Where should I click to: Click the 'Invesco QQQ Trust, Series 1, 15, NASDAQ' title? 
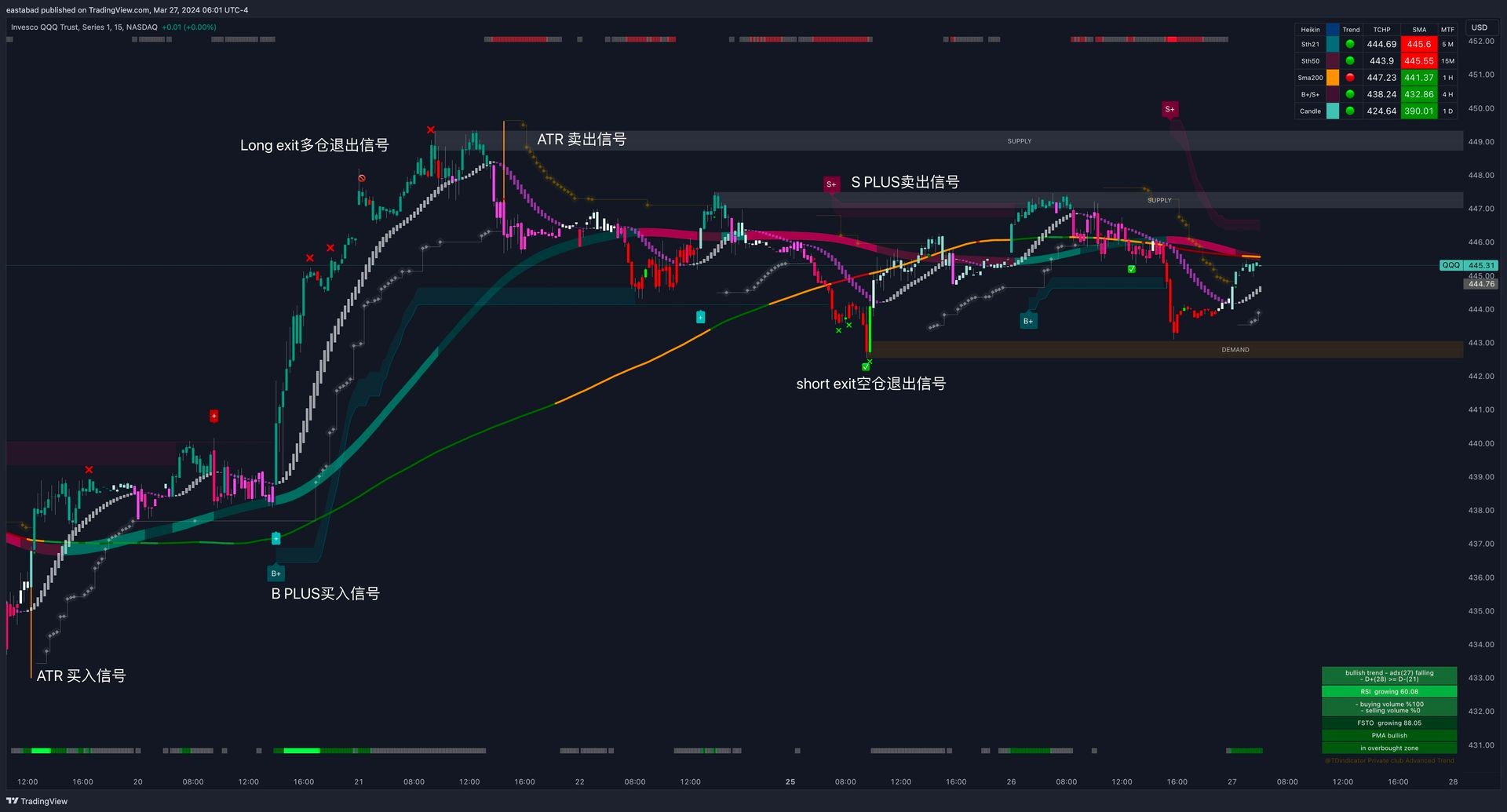[x=84, y=27]
